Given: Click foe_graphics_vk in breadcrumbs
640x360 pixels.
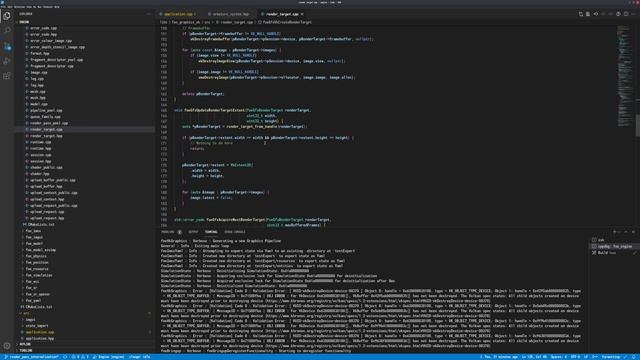Looking at the screenshot, I should pyautogui.click(x=186, y=22).
